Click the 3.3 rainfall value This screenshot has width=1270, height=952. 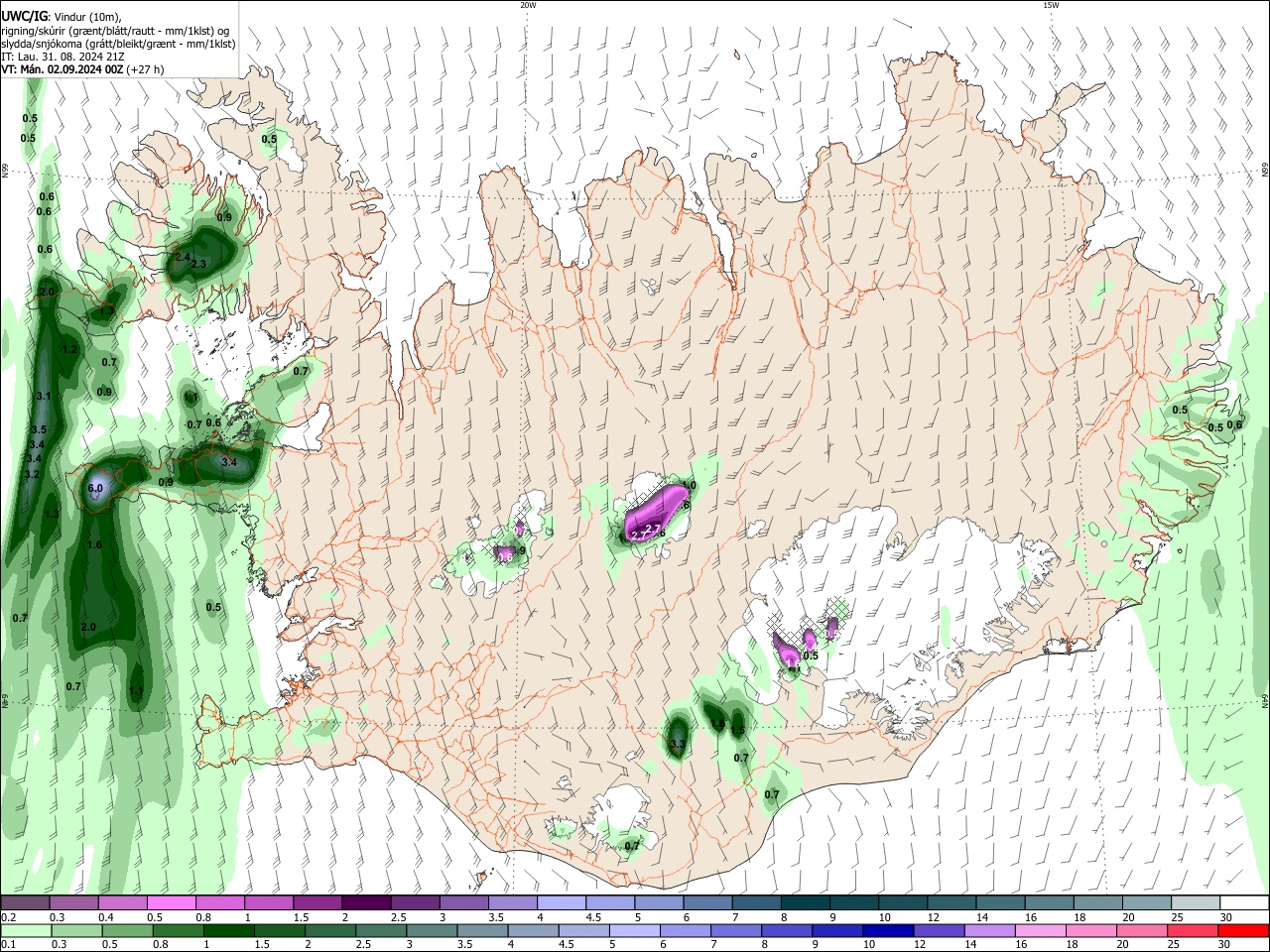(678, 744)
